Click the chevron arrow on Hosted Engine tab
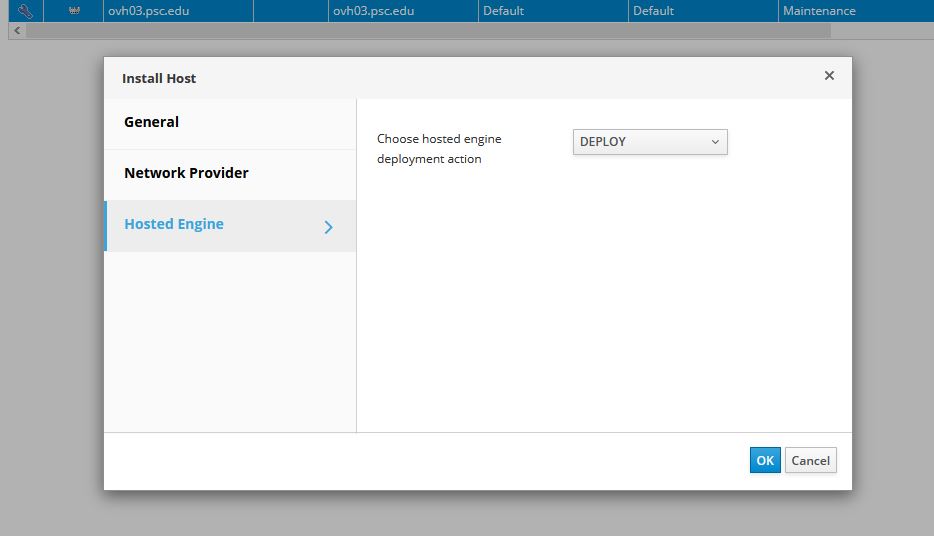934x536 pixels. point(329,226)
